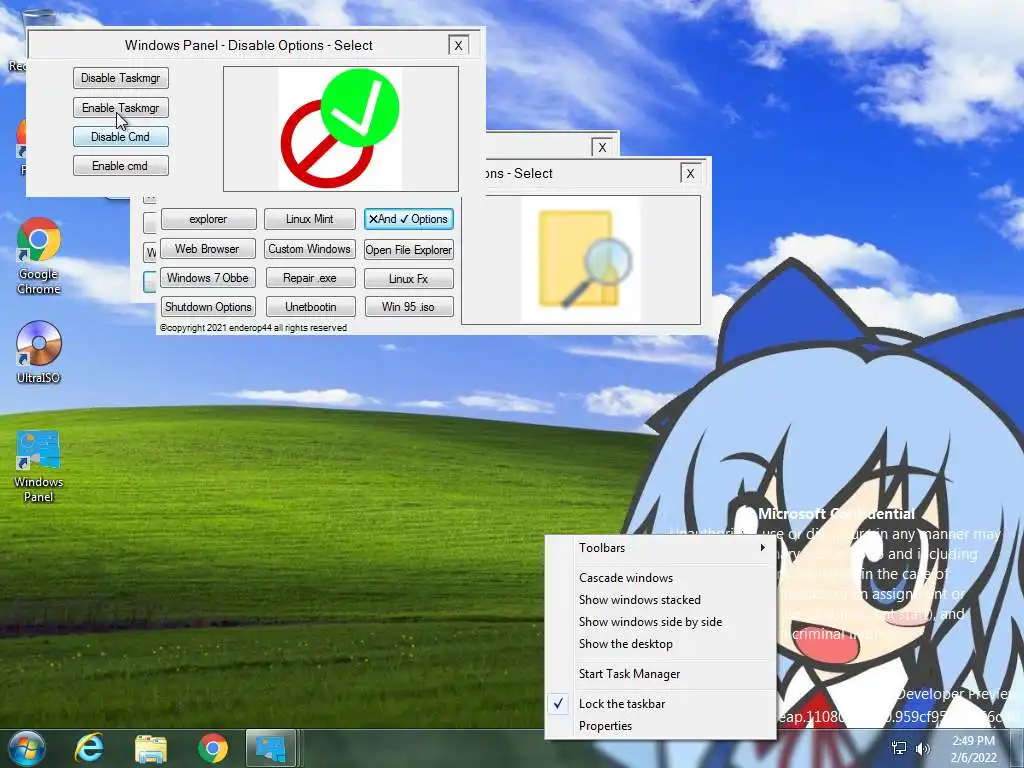Switch to Windows Panel taskbar item

pos(272,748)
